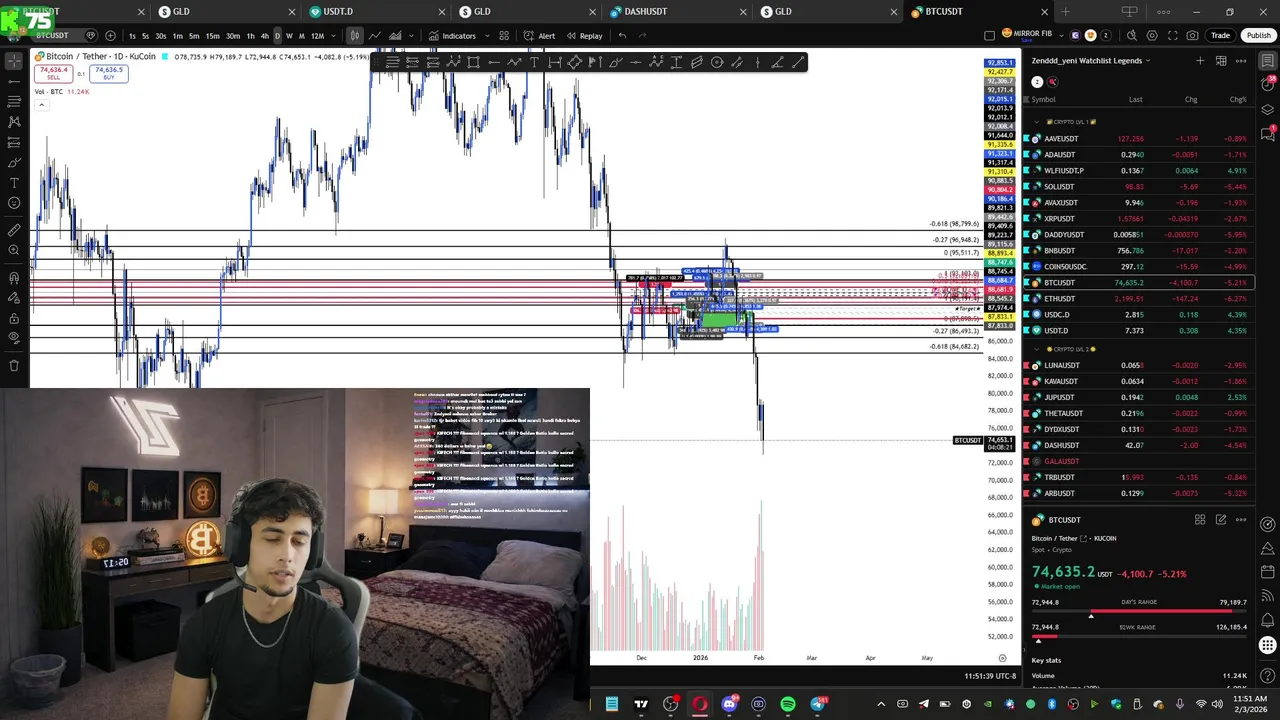
Task: Open Discord from taskbar
Action: (729, 704)
